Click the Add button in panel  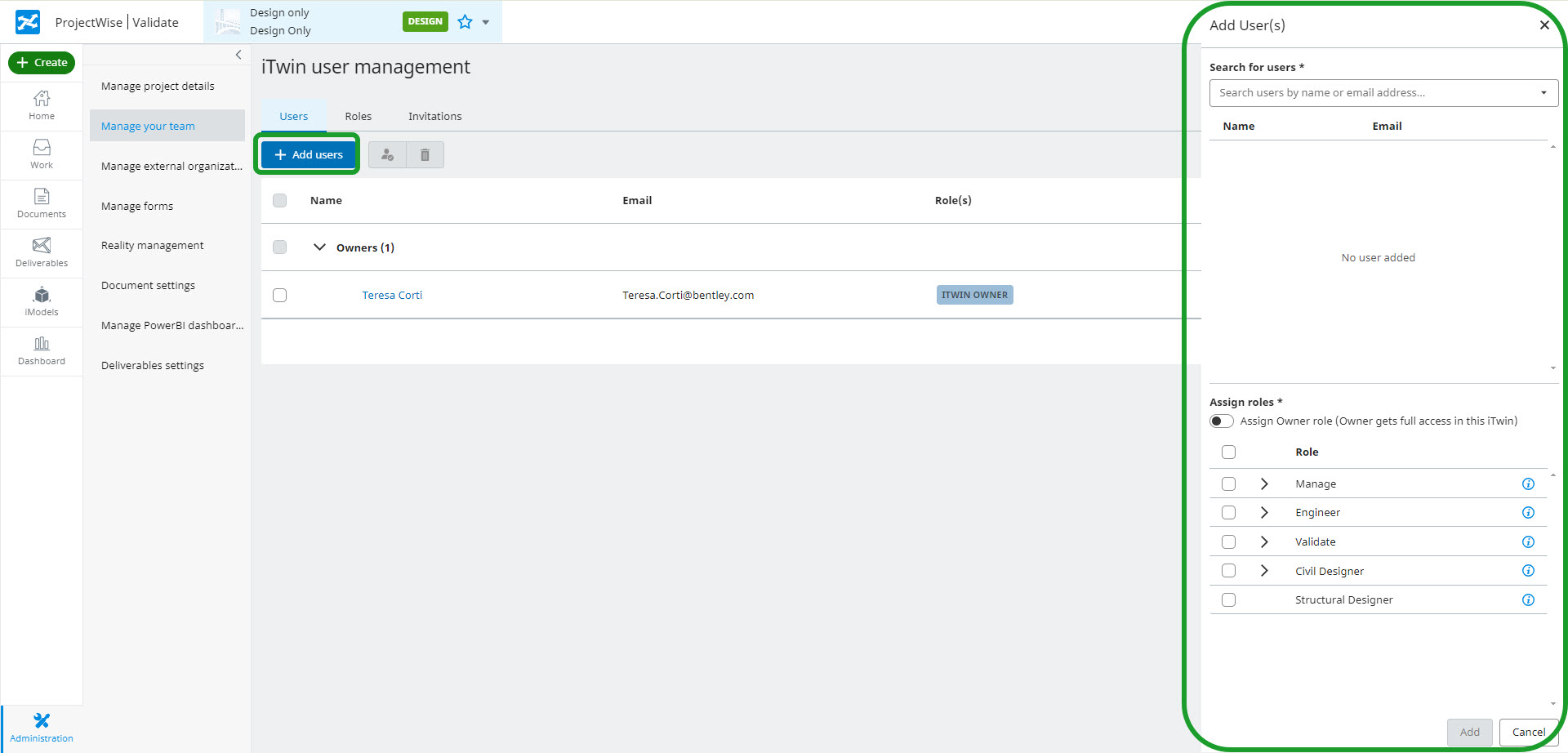tap(1470, 732)
